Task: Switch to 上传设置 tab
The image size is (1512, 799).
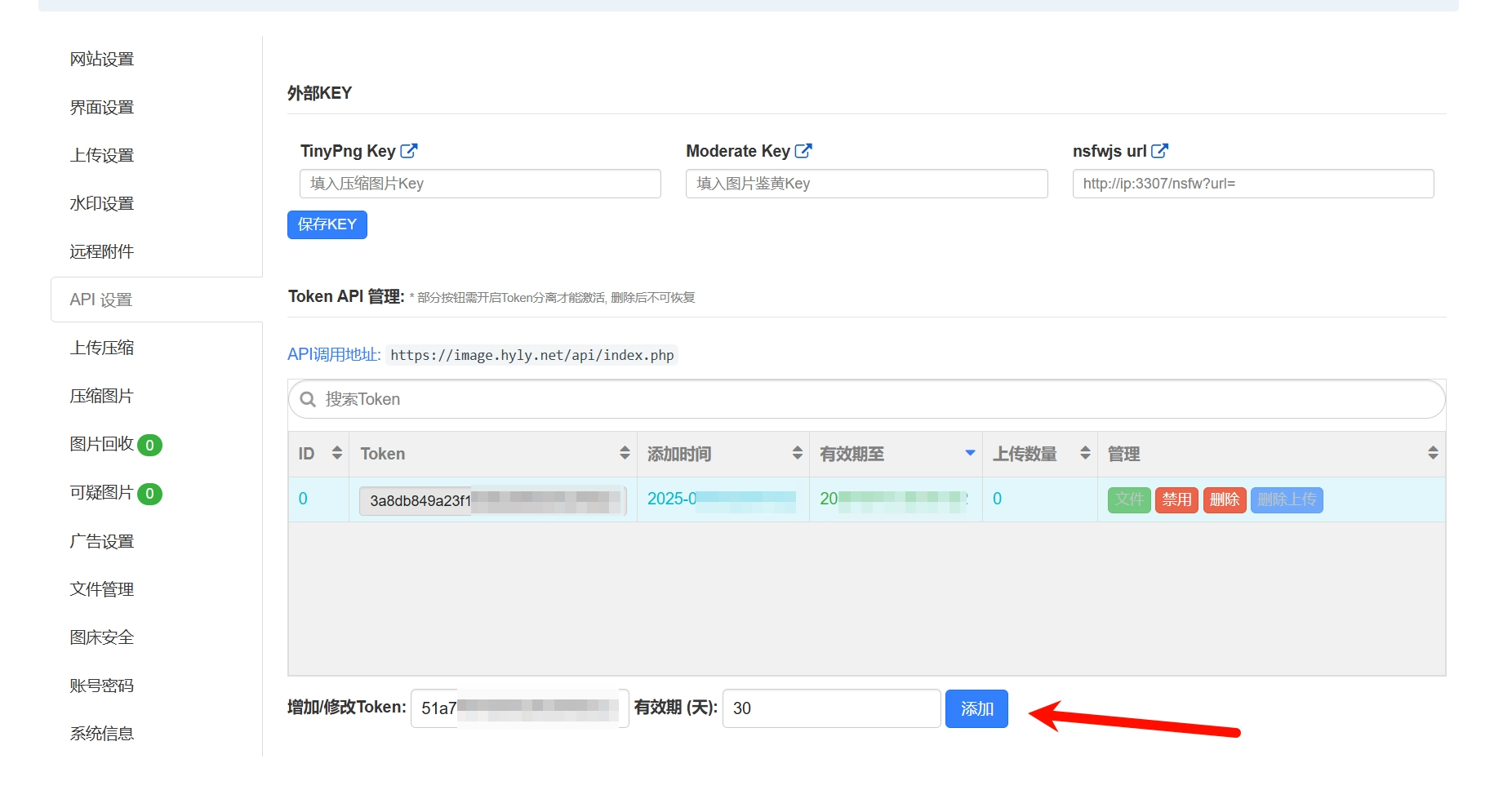Action: 102,155
